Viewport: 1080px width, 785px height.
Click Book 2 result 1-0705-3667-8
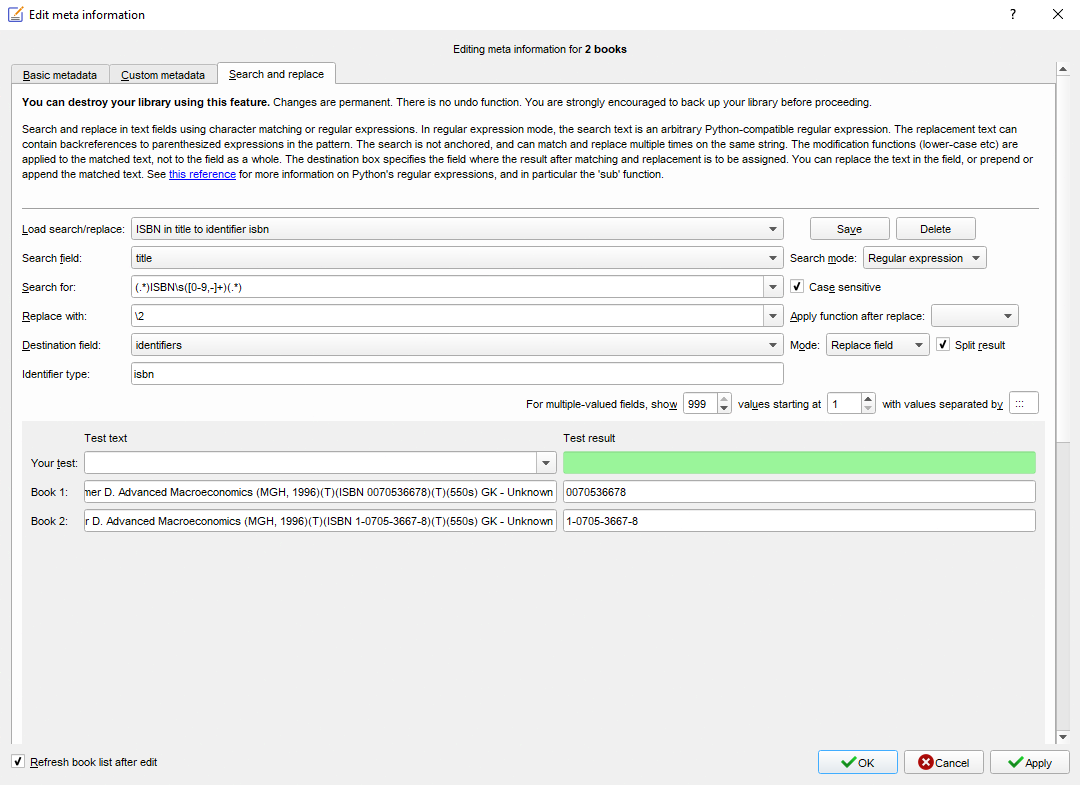pos(799,521)
